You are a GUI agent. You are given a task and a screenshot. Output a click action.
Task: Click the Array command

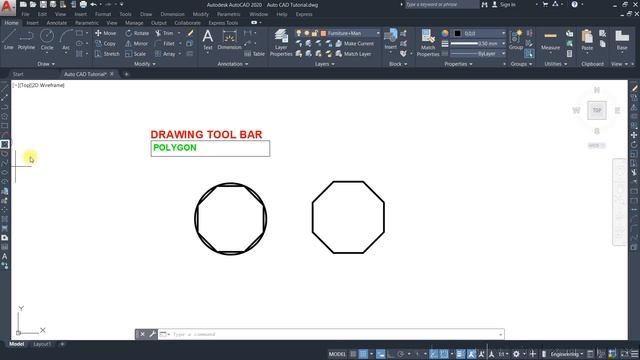tap(165, 54)
